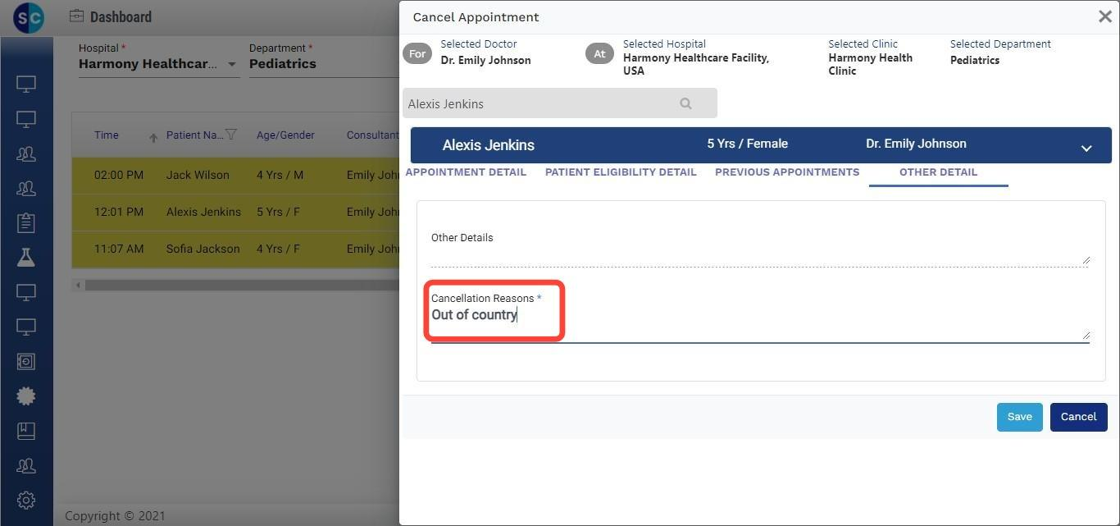The image size is (1120, 526).
Task: Click the Alexis Jenkins patient search field
Action: tap(560, 104)
